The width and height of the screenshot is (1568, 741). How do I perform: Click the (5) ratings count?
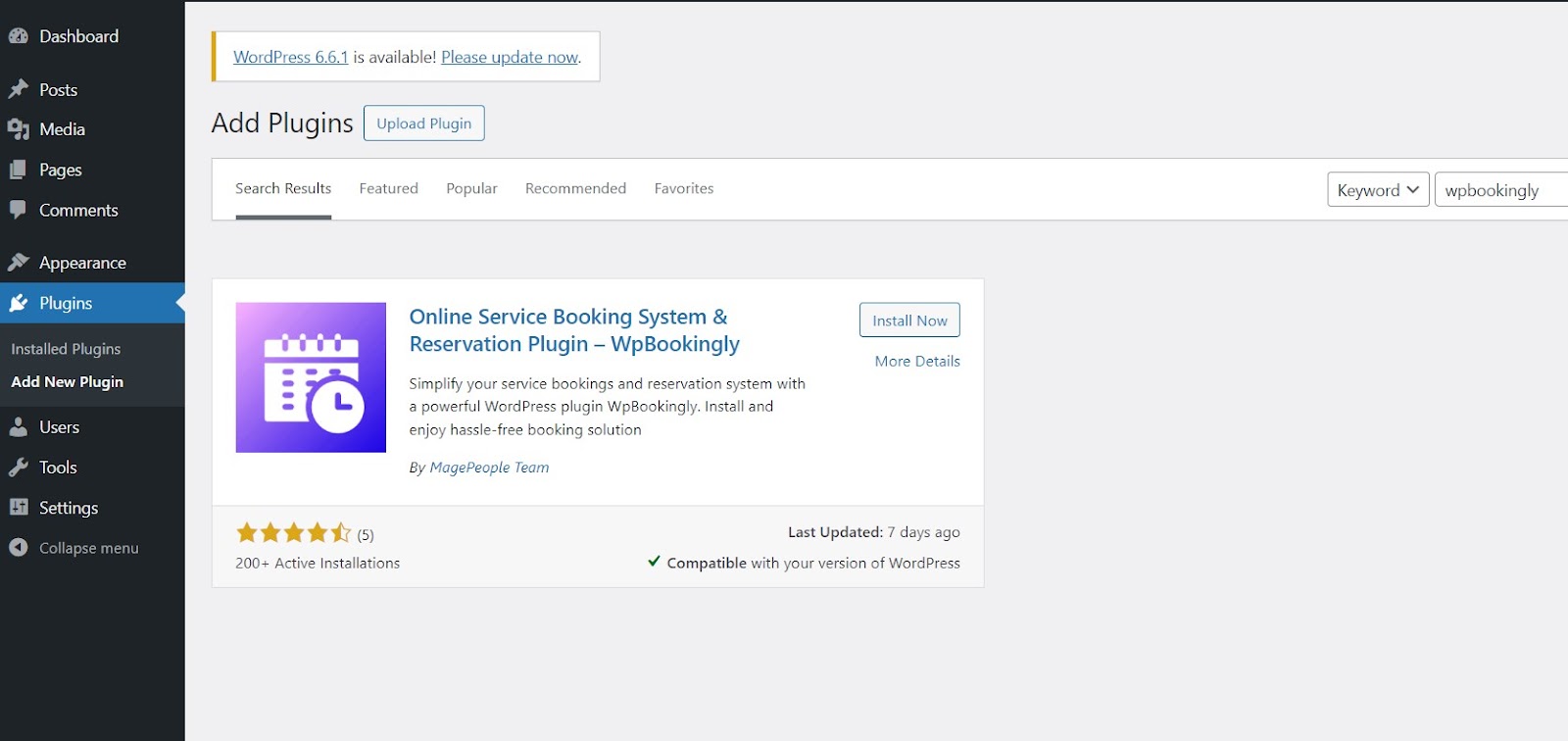(x=366, y=535)
